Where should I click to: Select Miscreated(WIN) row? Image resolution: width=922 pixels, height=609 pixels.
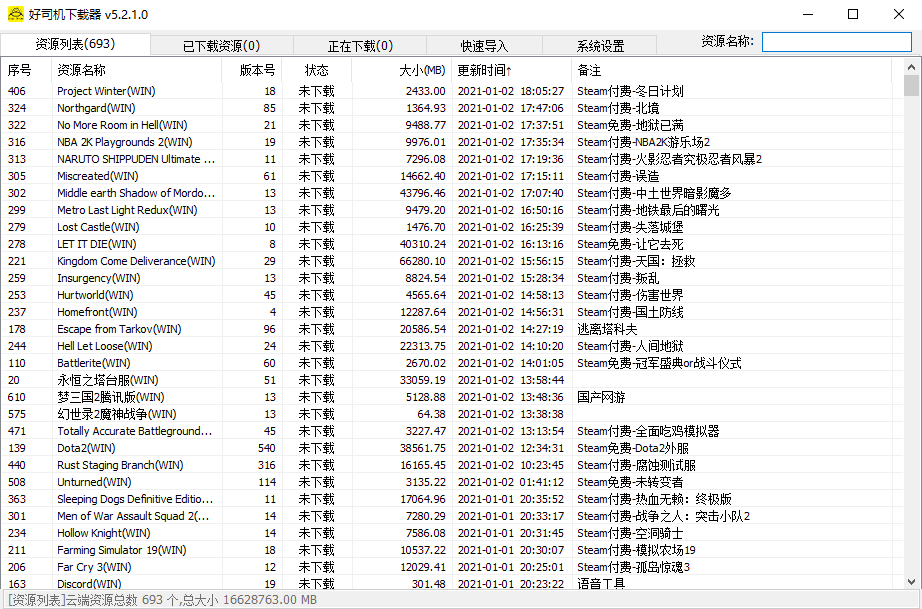click(452, 176)
